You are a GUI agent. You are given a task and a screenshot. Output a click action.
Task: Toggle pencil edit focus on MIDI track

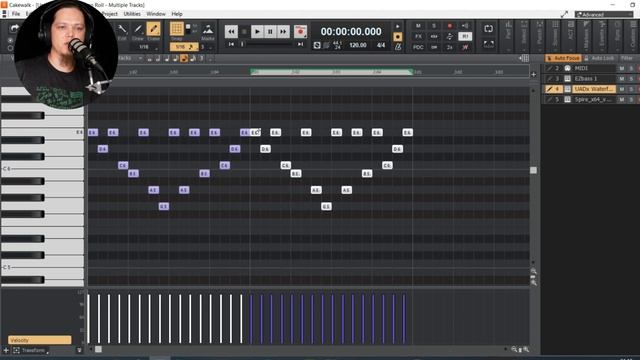click(x=549, y=68)
